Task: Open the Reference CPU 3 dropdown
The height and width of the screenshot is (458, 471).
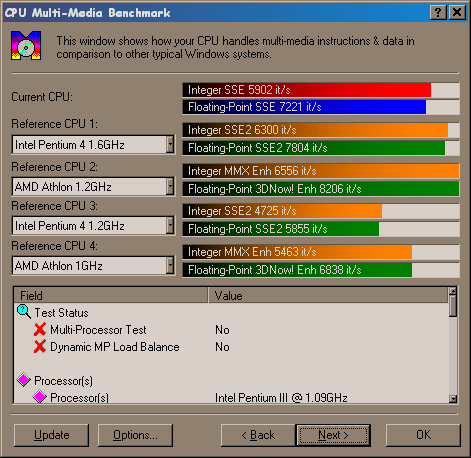Action: click(x=170, y=226)
